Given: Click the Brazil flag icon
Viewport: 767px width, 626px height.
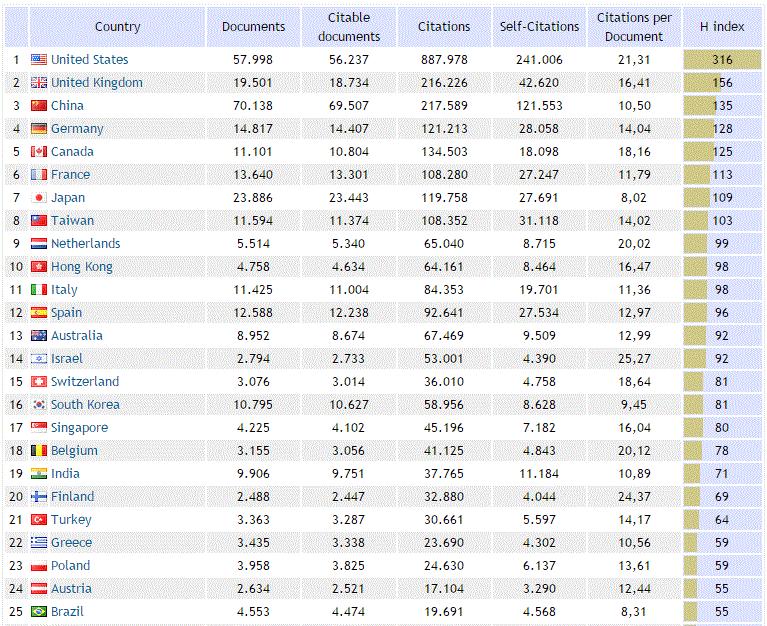Looking at the screenshot, I should (39, 612).
